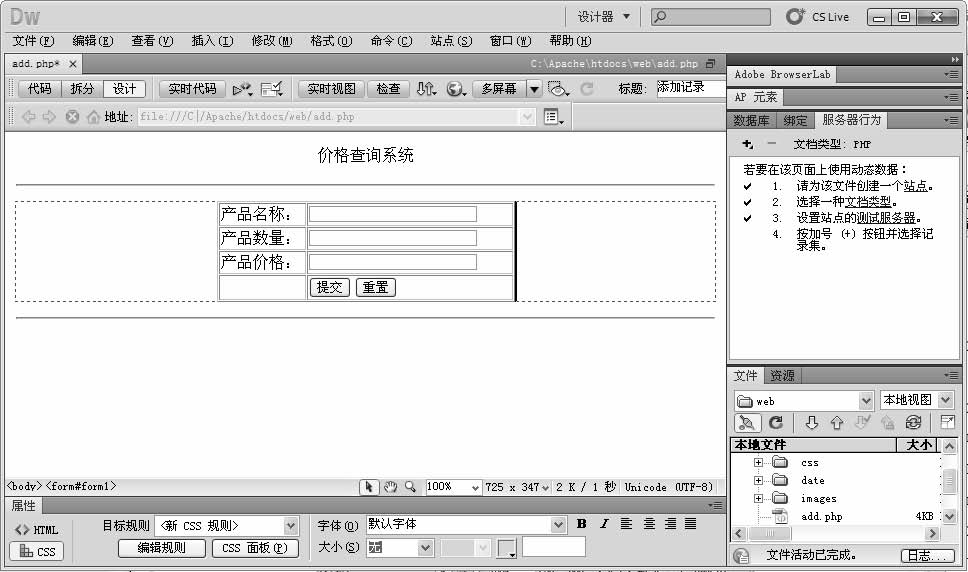Toggle Live View button

pos(332,89)
